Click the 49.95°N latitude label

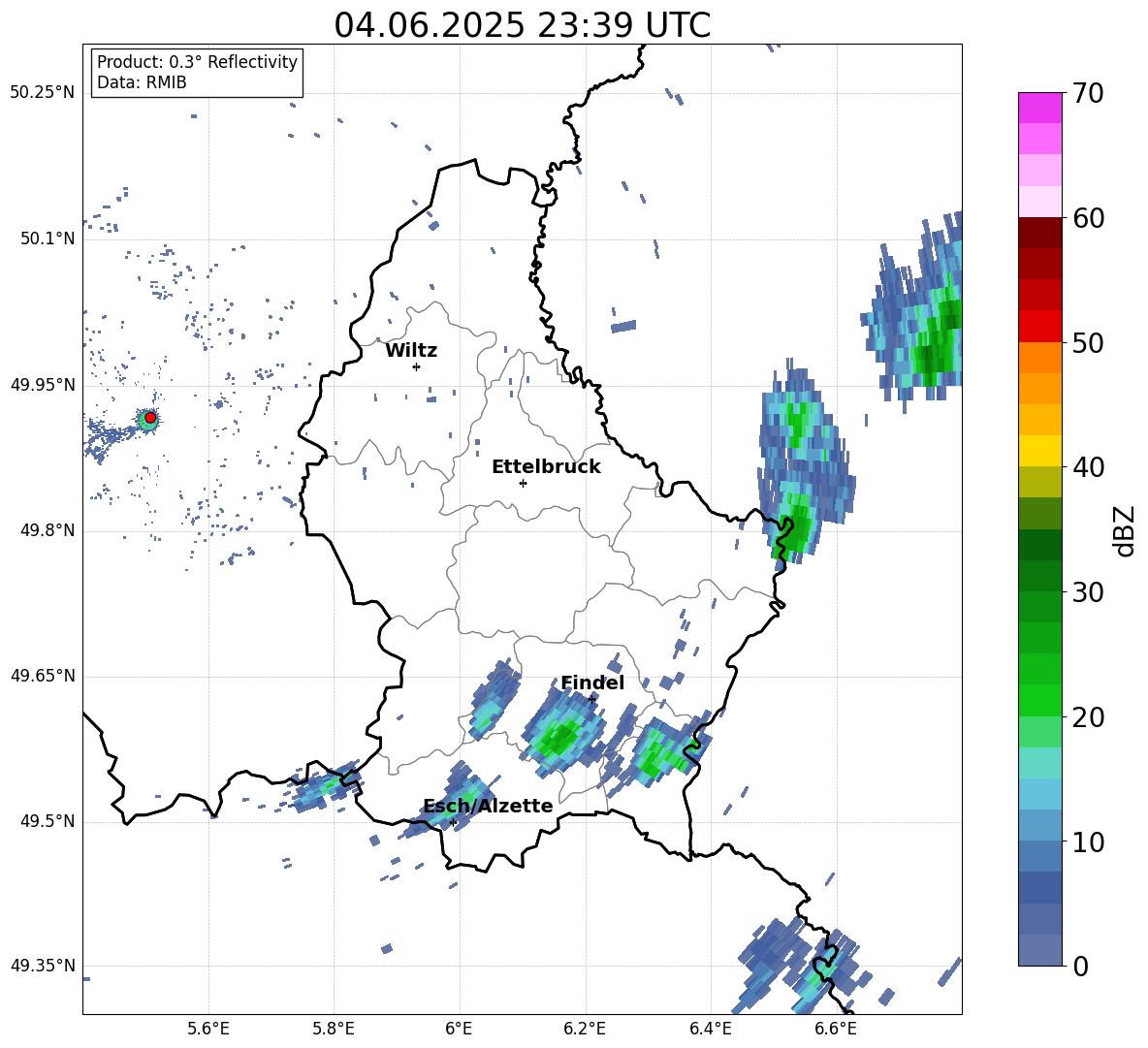pyautogui.click(x=43, y=385)
